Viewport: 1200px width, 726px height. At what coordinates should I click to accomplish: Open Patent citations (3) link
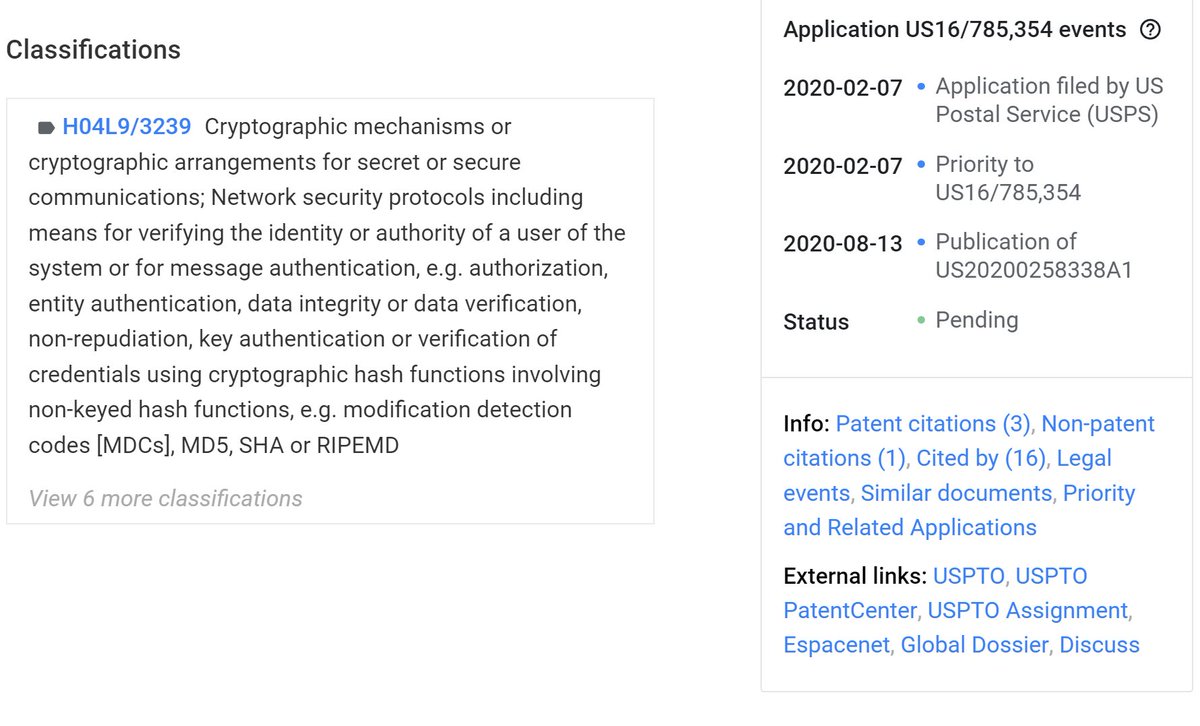coord(933,424)
